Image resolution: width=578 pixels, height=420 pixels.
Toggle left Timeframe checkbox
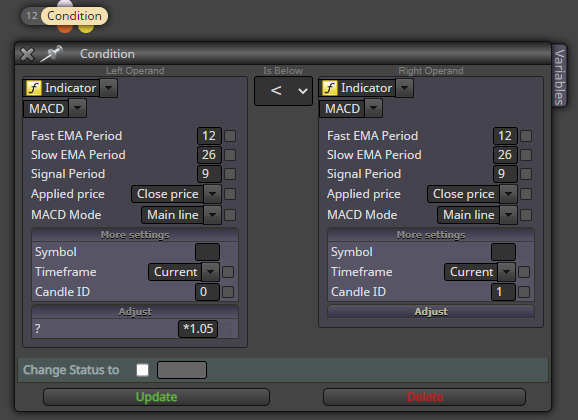pos(228,272)
